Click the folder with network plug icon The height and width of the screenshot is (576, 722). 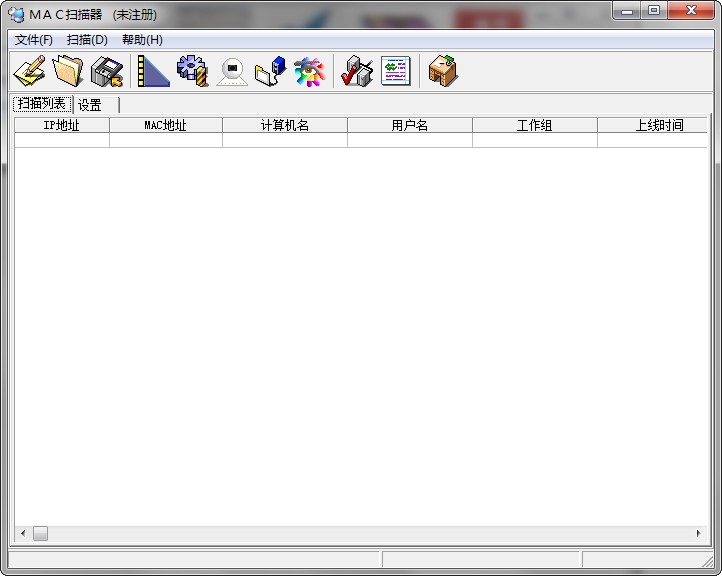(271, 71)
